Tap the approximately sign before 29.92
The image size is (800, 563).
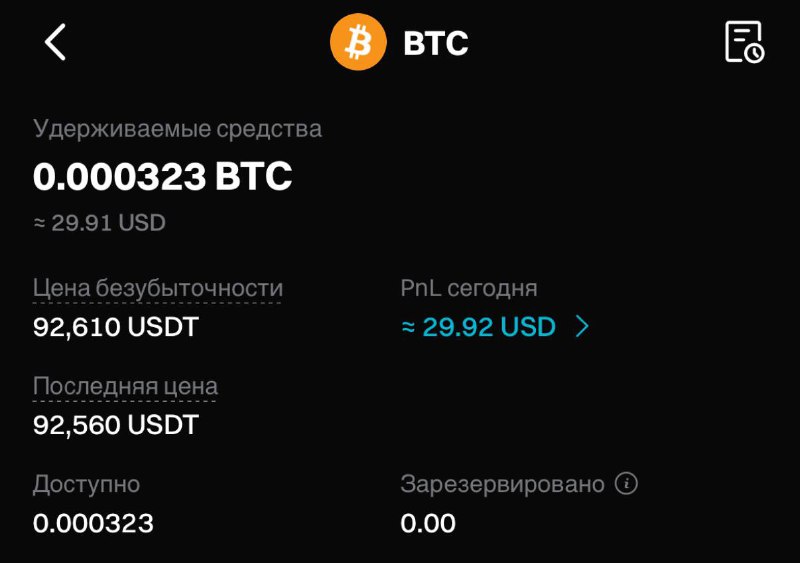click(408, 327)
